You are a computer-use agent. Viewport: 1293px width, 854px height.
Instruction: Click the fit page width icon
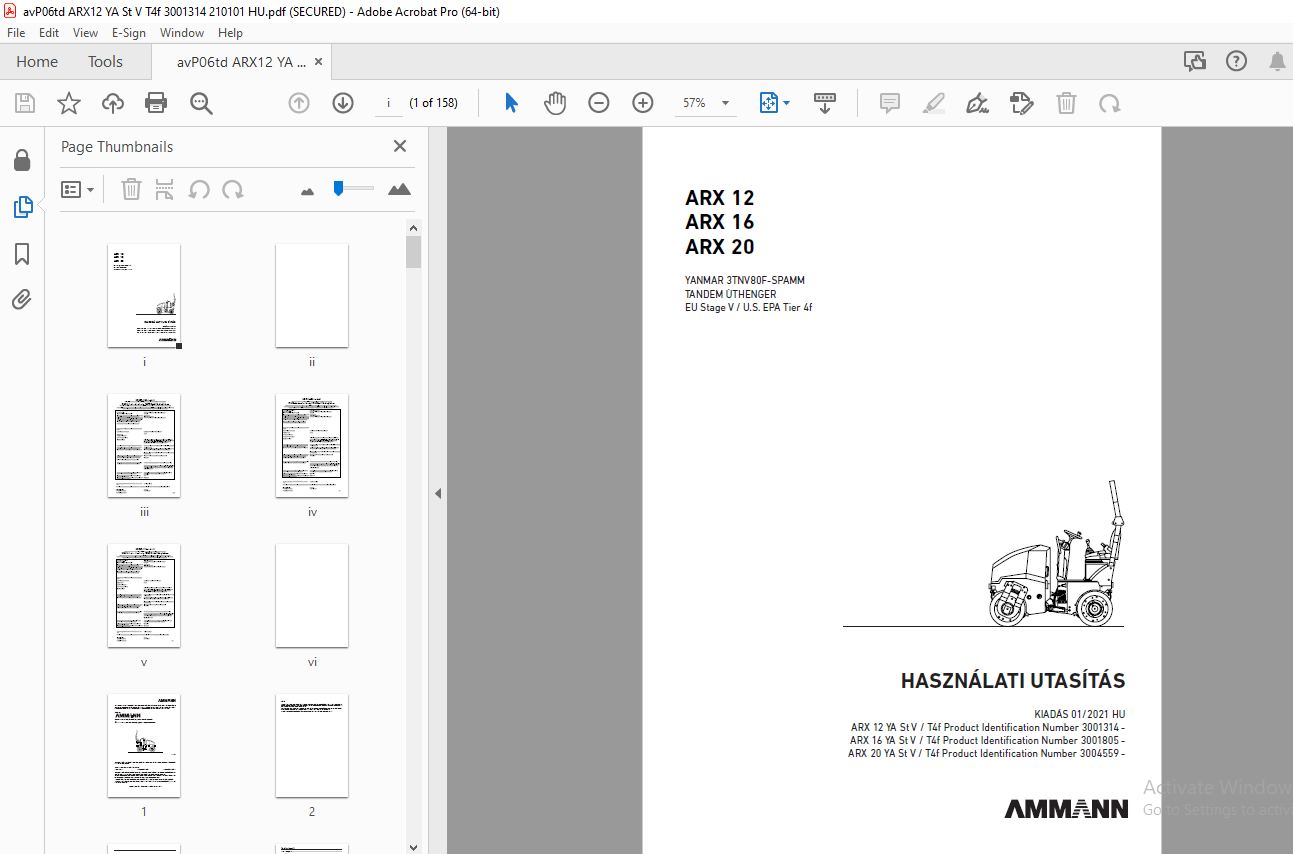point(769,103)
